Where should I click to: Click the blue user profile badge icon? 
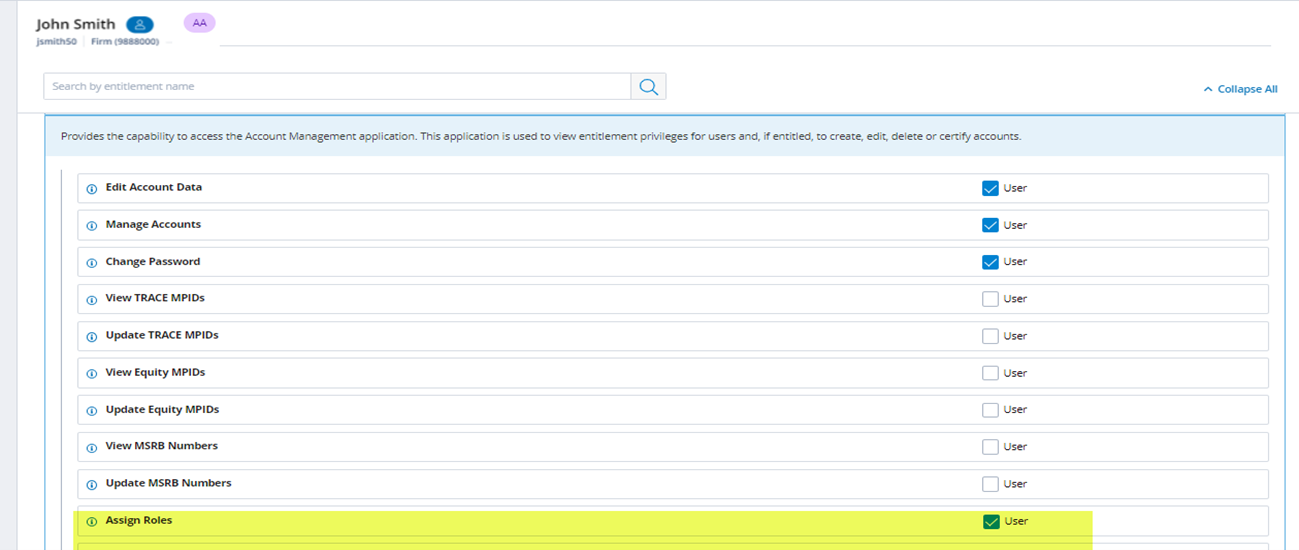click(x=140, y=24)
